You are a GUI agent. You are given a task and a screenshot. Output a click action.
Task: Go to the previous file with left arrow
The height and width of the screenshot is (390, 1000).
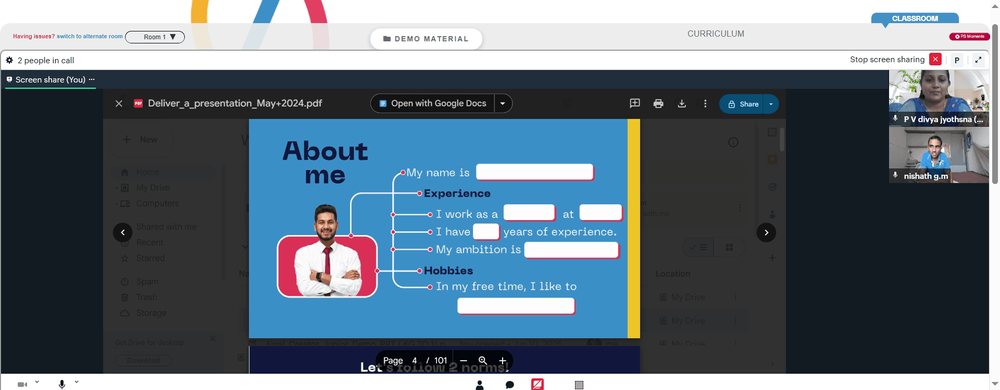122,233
